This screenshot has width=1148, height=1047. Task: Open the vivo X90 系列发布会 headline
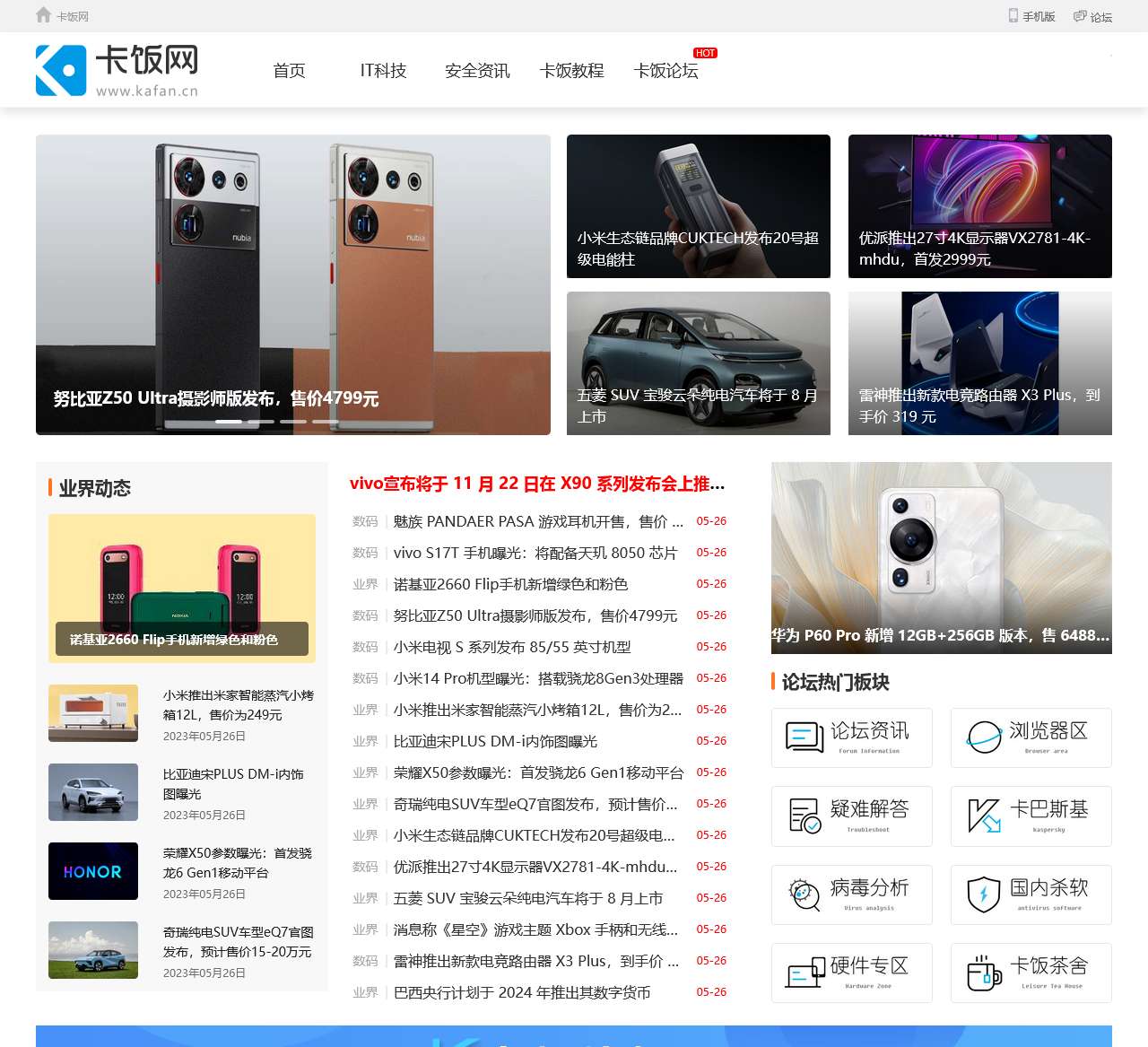pos(537,484)
